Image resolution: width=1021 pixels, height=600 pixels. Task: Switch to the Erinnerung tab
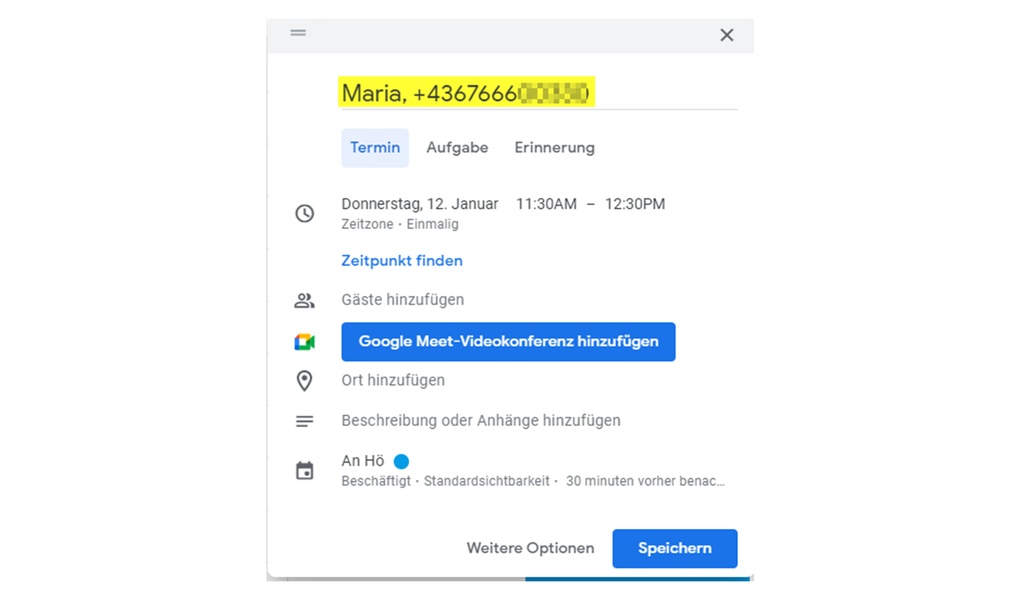(555, 148)
